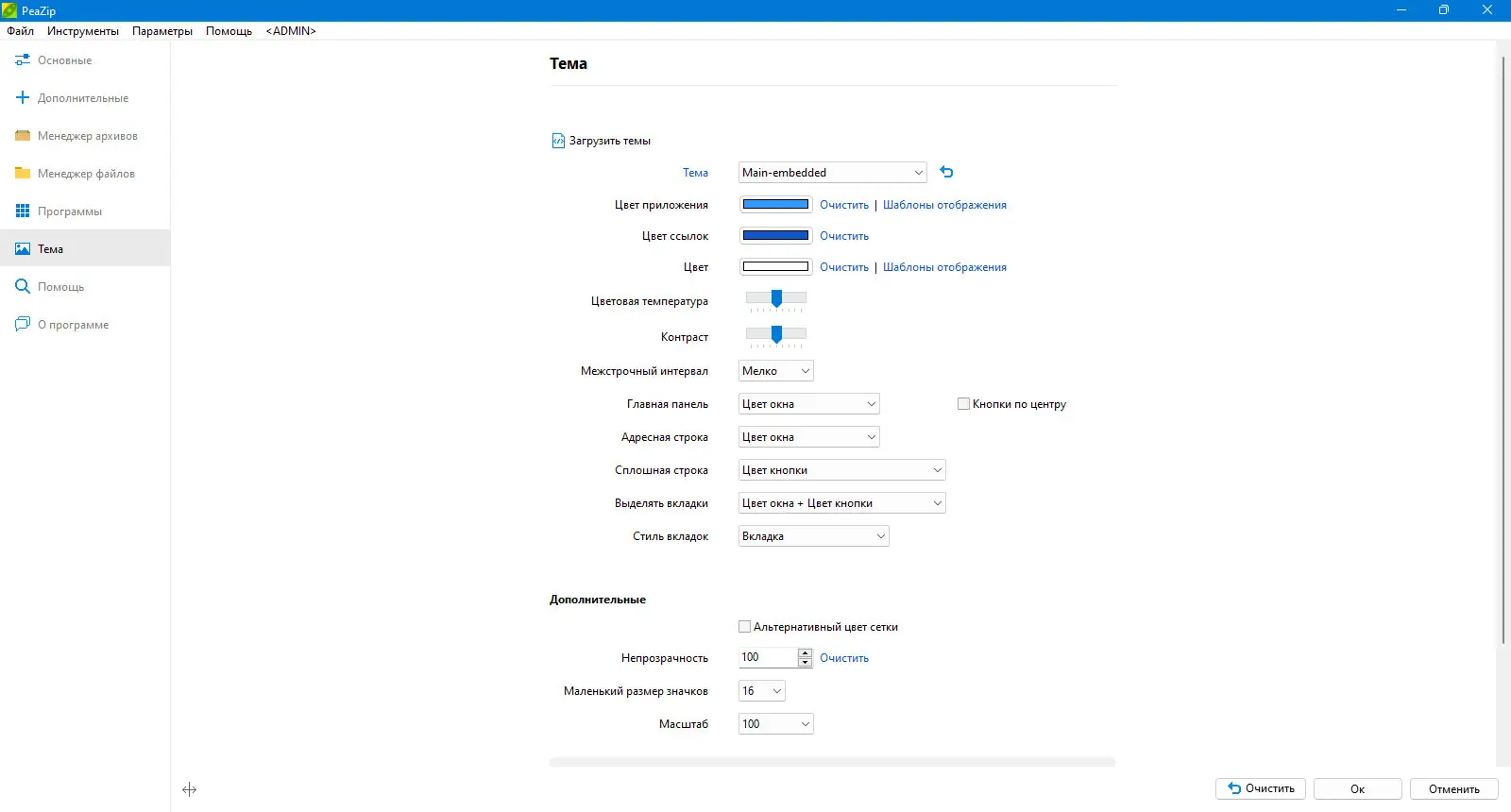Viewport: 1511px width, 812px height.
Task: Open the Выделять вкладки dropdown
Action: coord(841,502)
